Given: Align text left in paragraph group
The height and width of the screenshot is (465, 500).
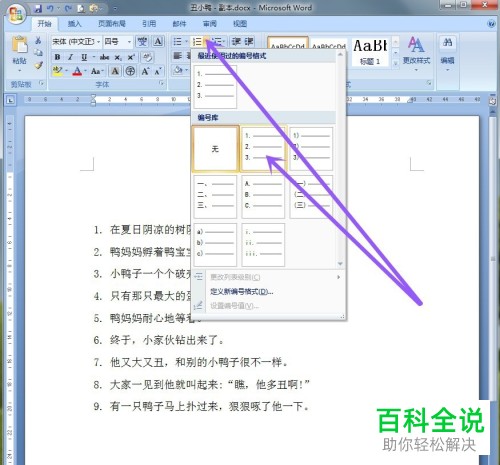Looking at the screenshot, I should point(177,56).
